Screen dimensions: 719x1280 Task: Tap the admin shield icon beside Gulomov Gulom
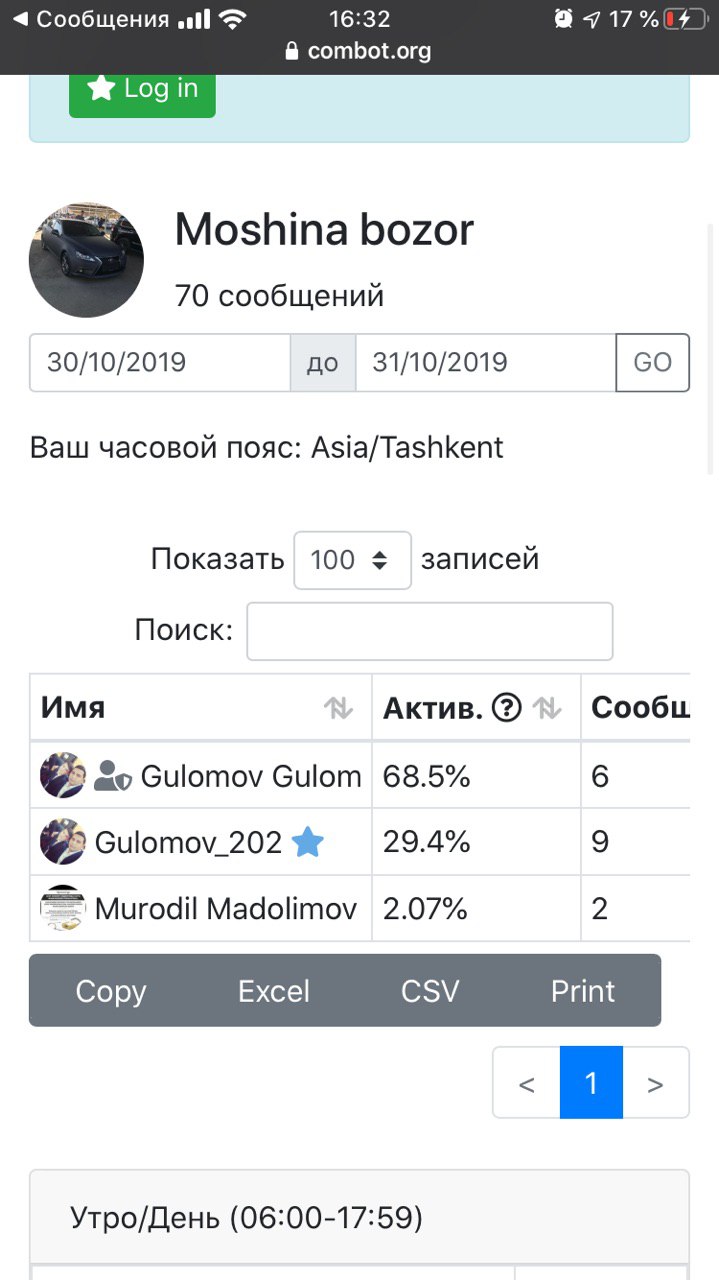[112, 777]
